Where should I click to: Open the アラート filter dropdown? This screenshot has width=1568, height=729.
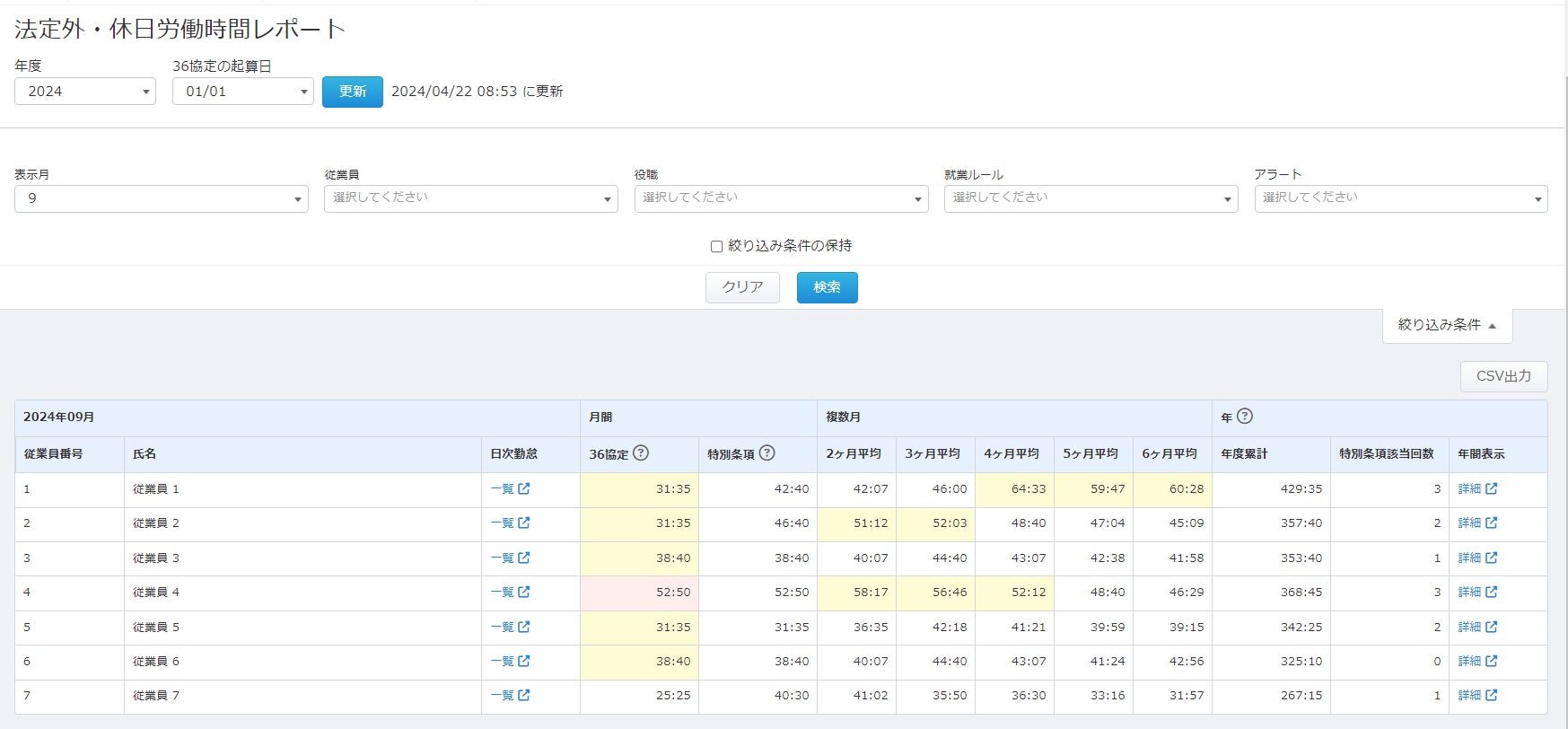point(1400,198)
